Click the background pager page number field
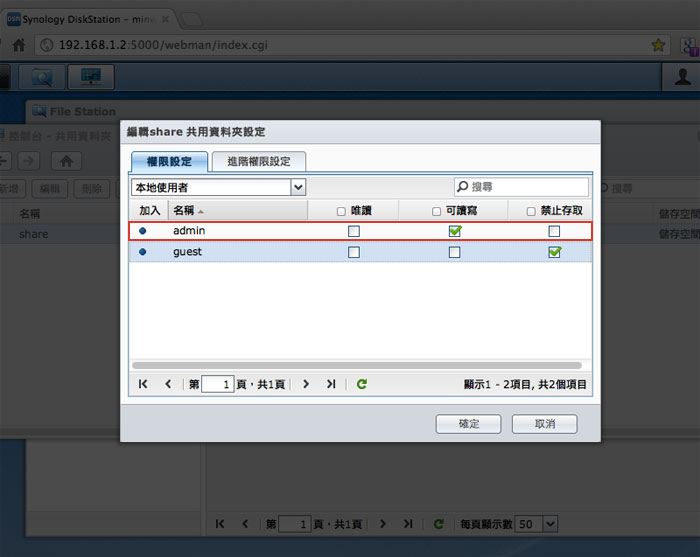This screenshot has height=557, width=700. [x=295, y=524]
